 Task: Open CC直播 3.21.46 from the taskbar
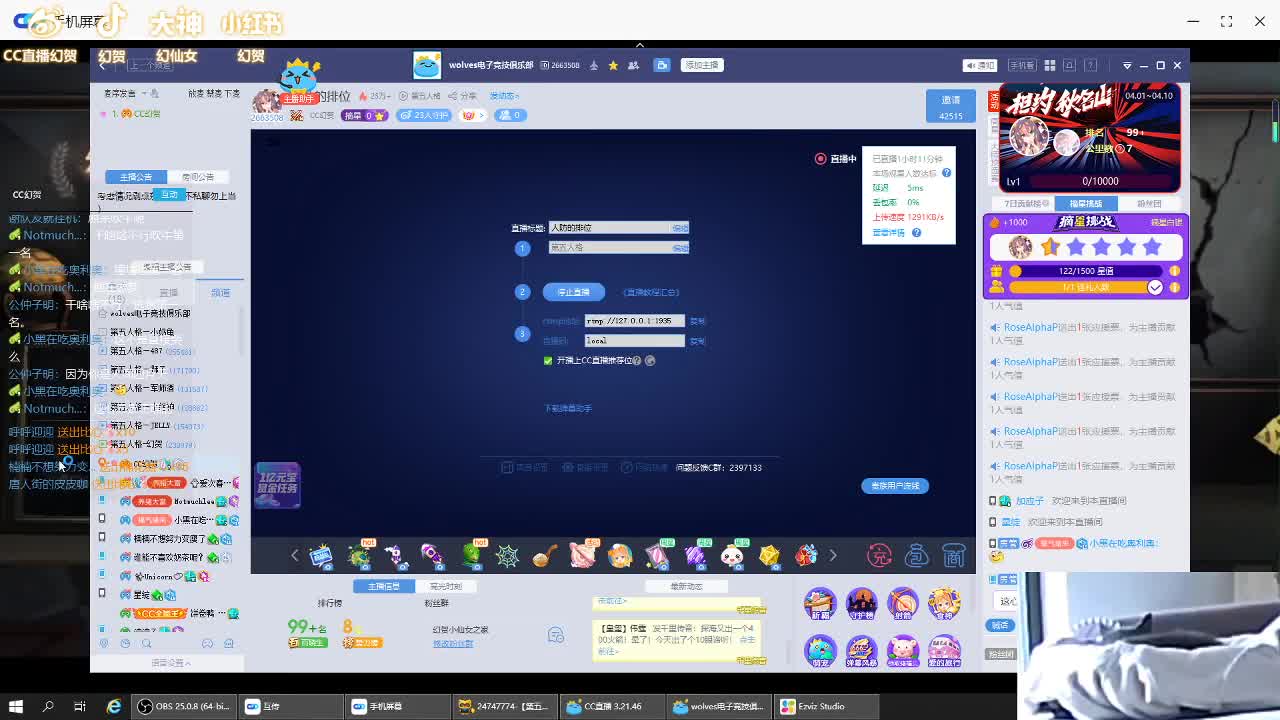coord(613,706)
